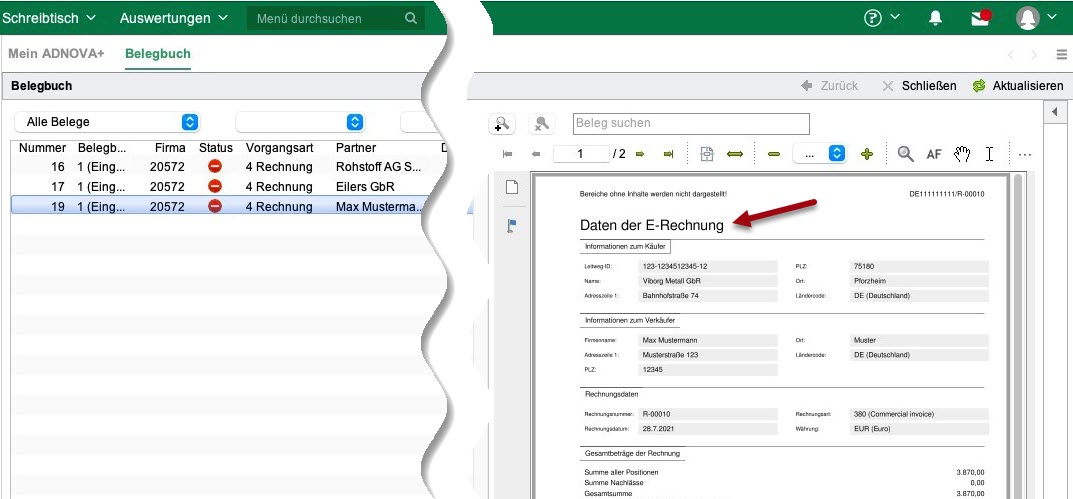The height and width of the screenshot is (499, 1073).
Task: Switch to the 'Mein ADNOVA+' tab
Action: click(x=58, y=54)
